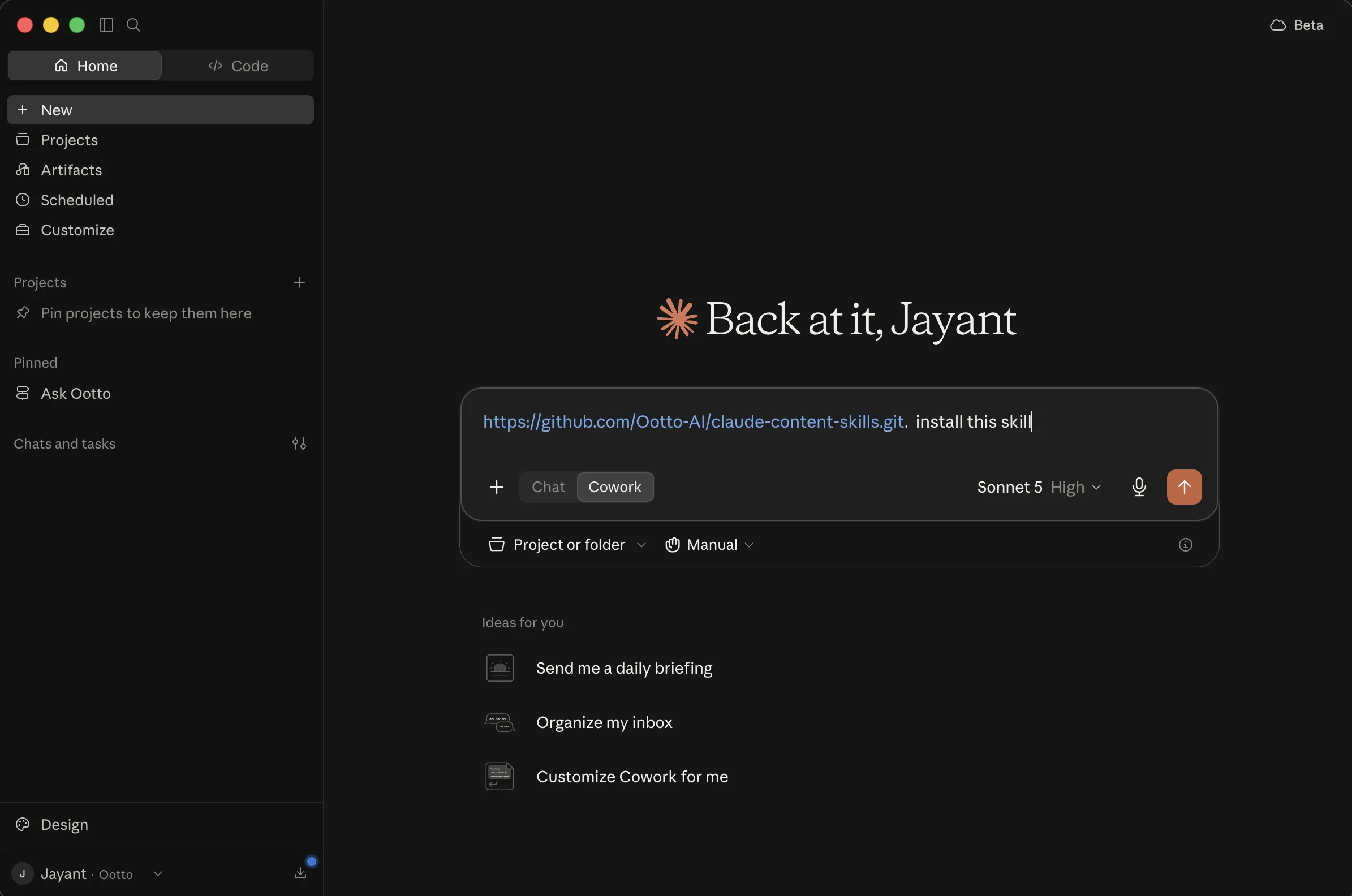Start a New chat

[x=160, y=110]
